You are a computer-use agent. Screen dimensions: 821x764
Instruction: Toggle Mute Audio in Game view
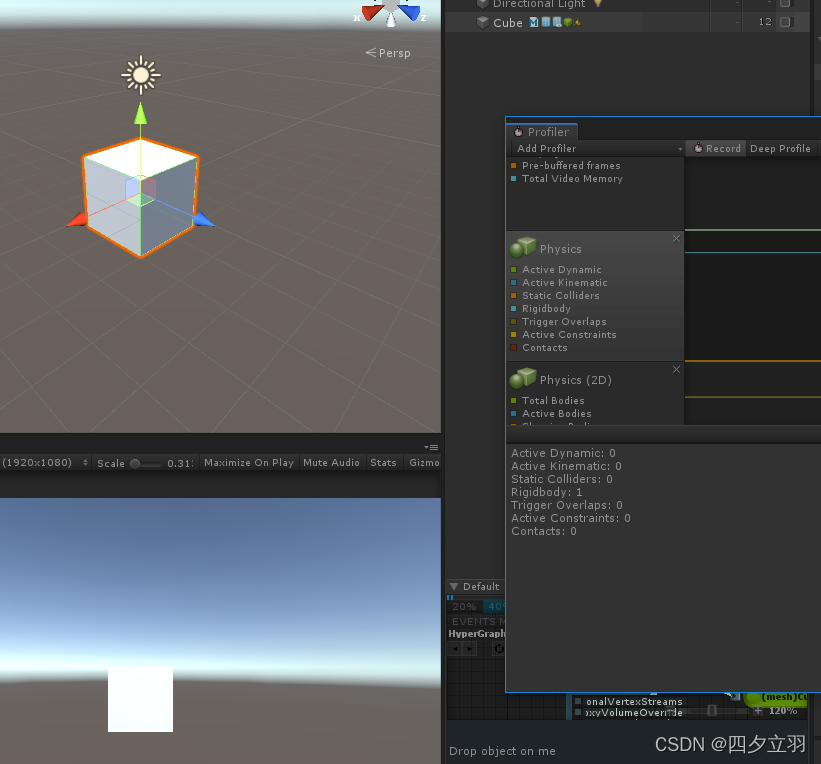click(331, 463)
